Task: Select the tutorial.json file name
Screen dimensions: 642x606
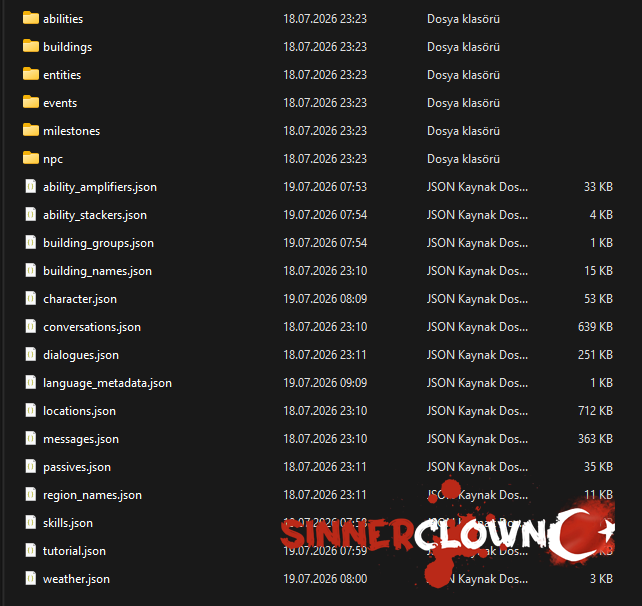Action: [x=75, y=551]
